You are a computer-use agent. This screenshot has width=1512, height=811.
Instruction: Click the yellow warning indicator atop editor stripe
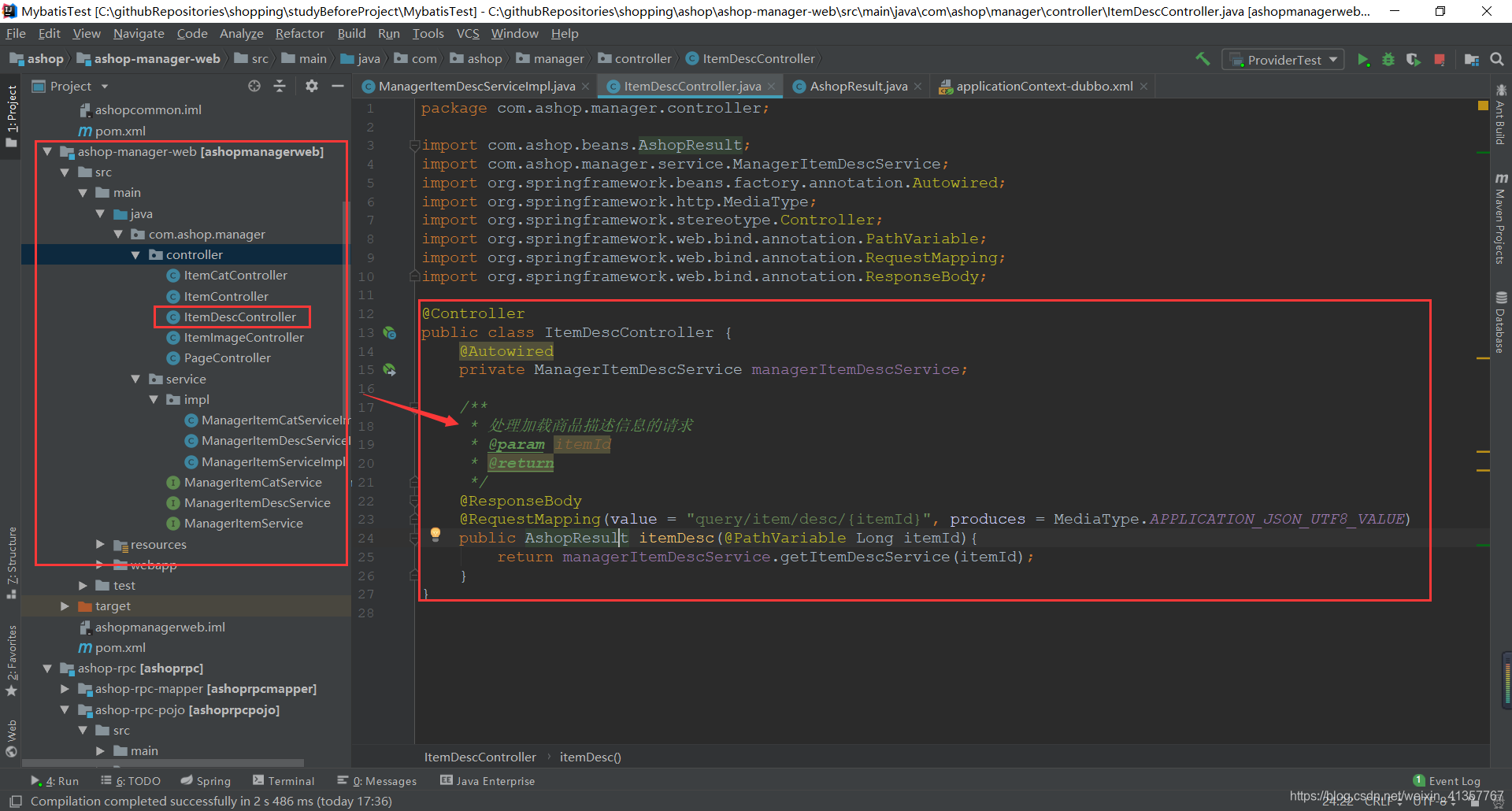click(1483, 106)
